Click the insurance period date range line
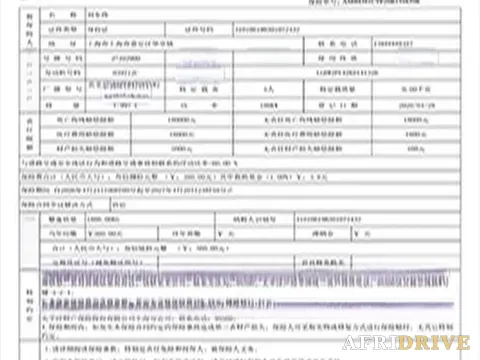Image resolution: width=480 pixels, height=360 pixels. (x=127, y=190)
